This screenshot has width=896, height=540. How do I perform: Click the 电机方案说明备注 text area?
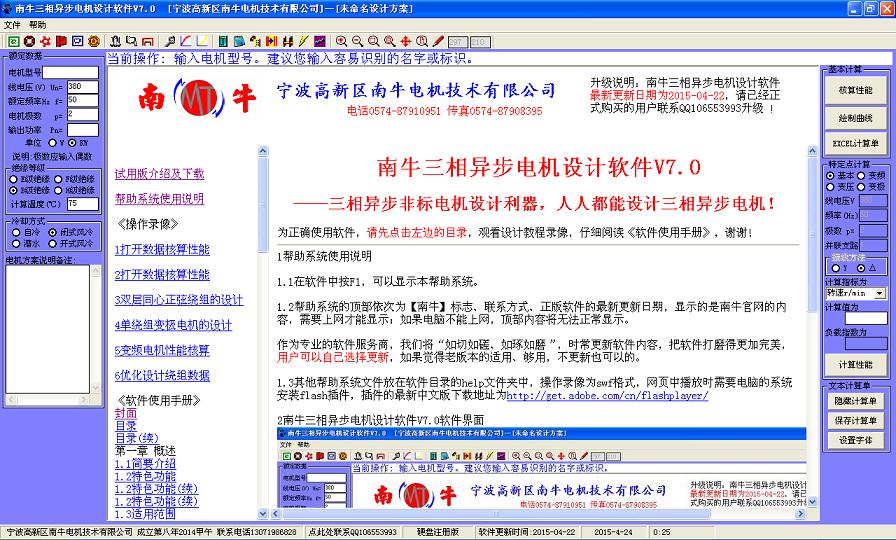pos(47,329)
